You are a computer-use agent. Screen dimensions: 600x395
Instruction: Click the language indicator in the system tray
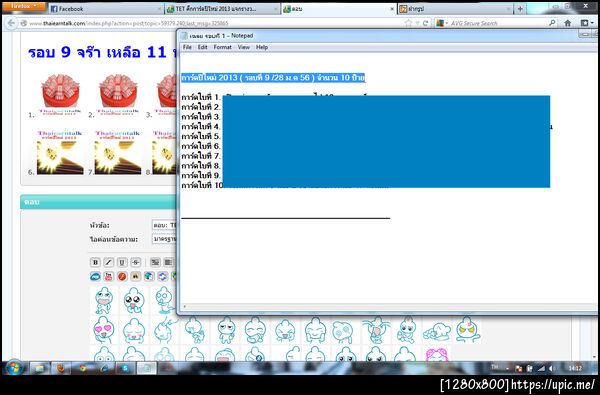pyautogui.click(x=495, y=367)
